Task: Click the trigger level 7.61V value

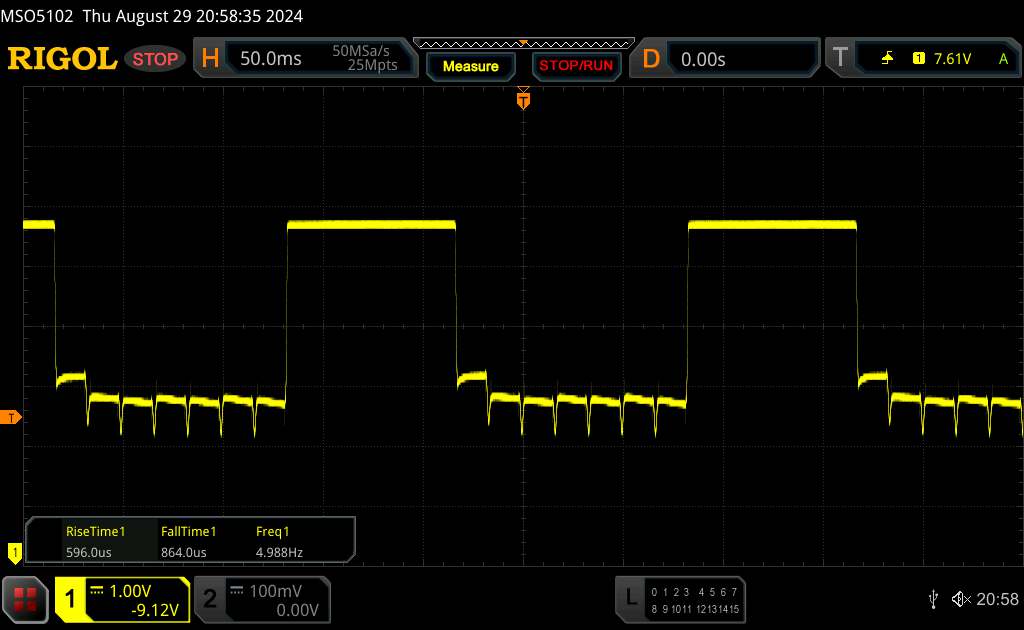Action: [952, 59]
